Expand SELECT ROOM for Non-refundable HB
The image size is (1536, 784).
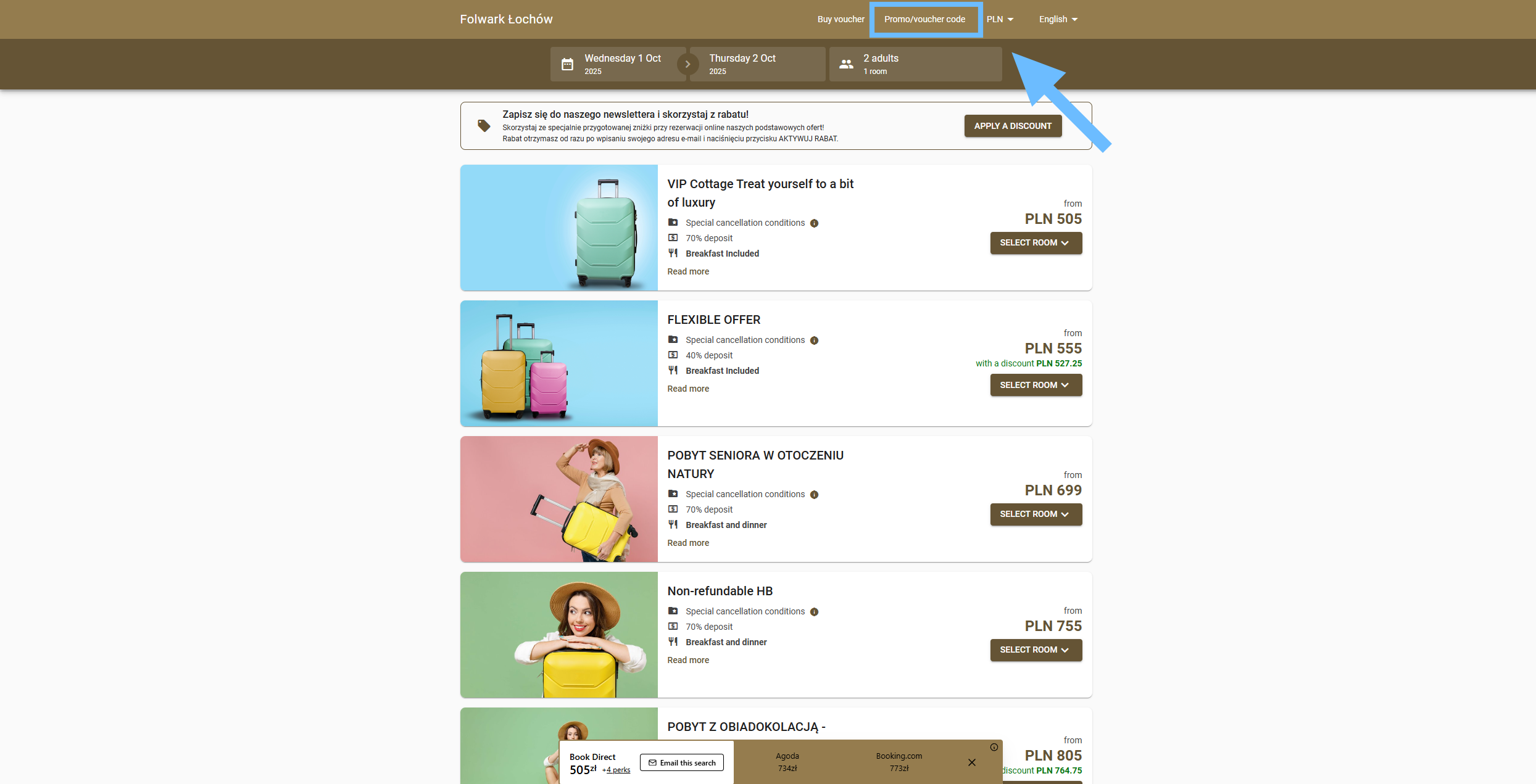pyautogui.click(x=1036, y=650)
